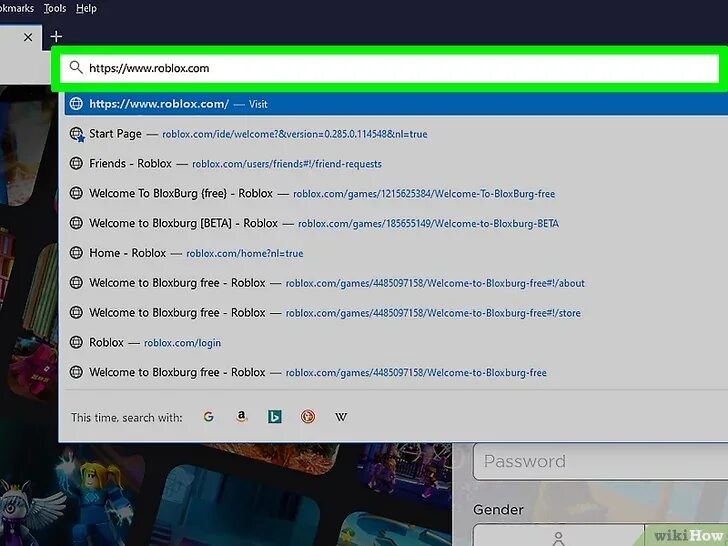Click the Password field on Roblox page
Image resolution: width=728 pixels, height=546 pixels.
[x=600, y=462]
